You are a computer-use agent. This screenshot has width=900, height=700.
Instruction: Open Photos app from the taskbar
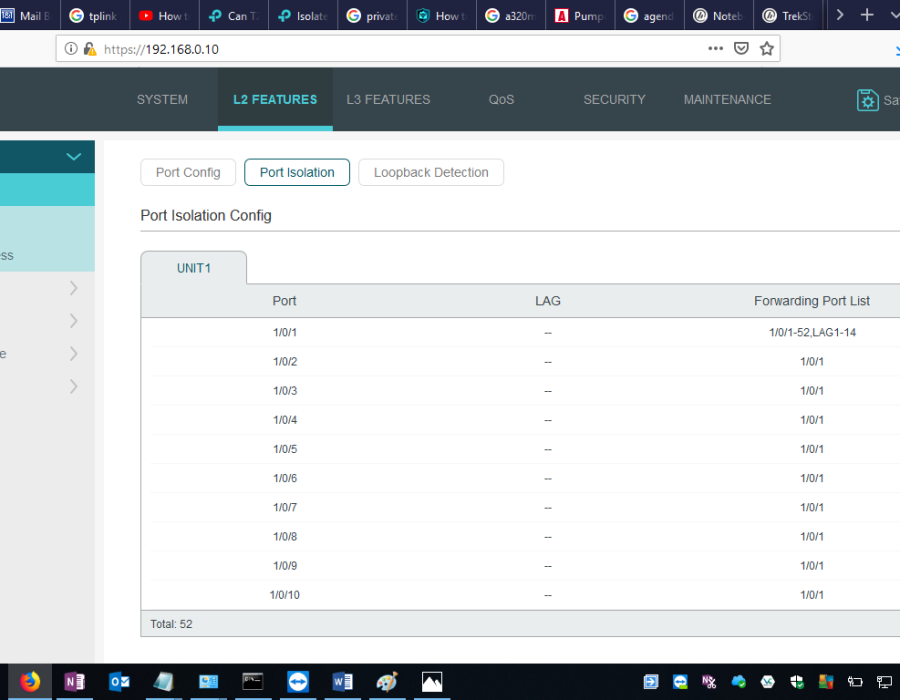tap(432, 682)
